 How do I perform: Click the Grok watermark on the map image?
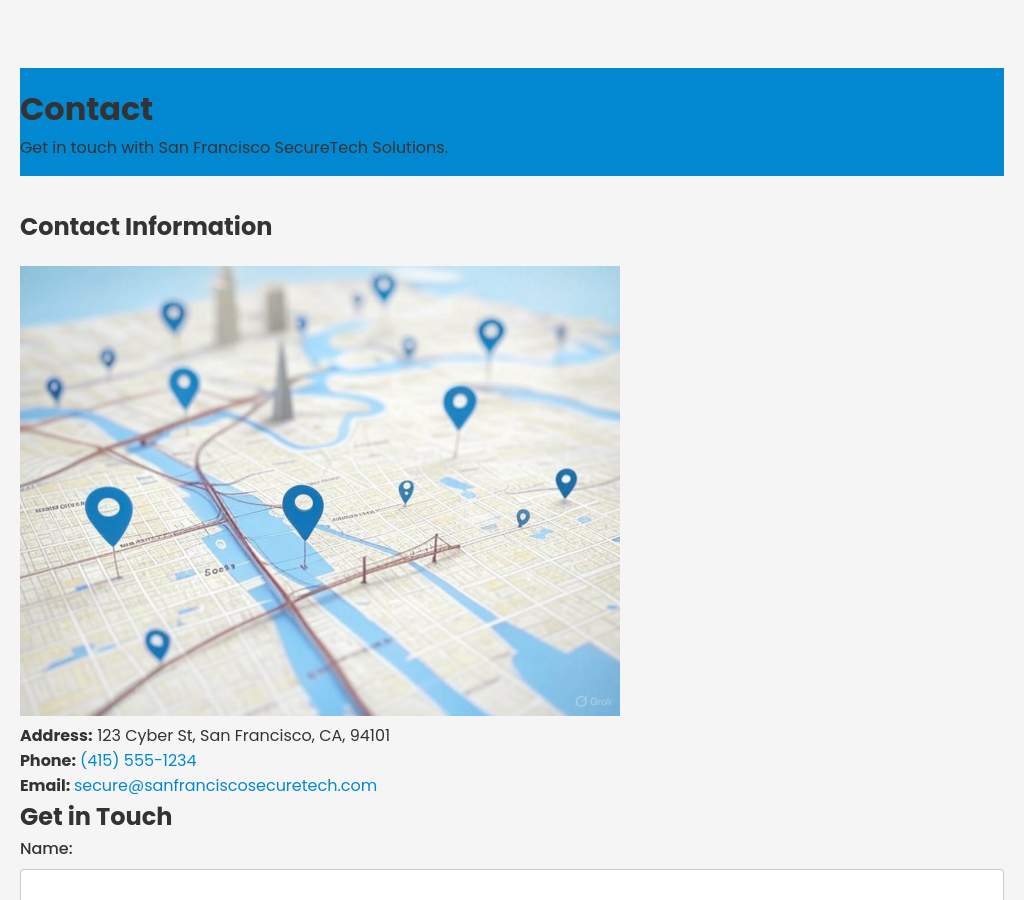594,701
